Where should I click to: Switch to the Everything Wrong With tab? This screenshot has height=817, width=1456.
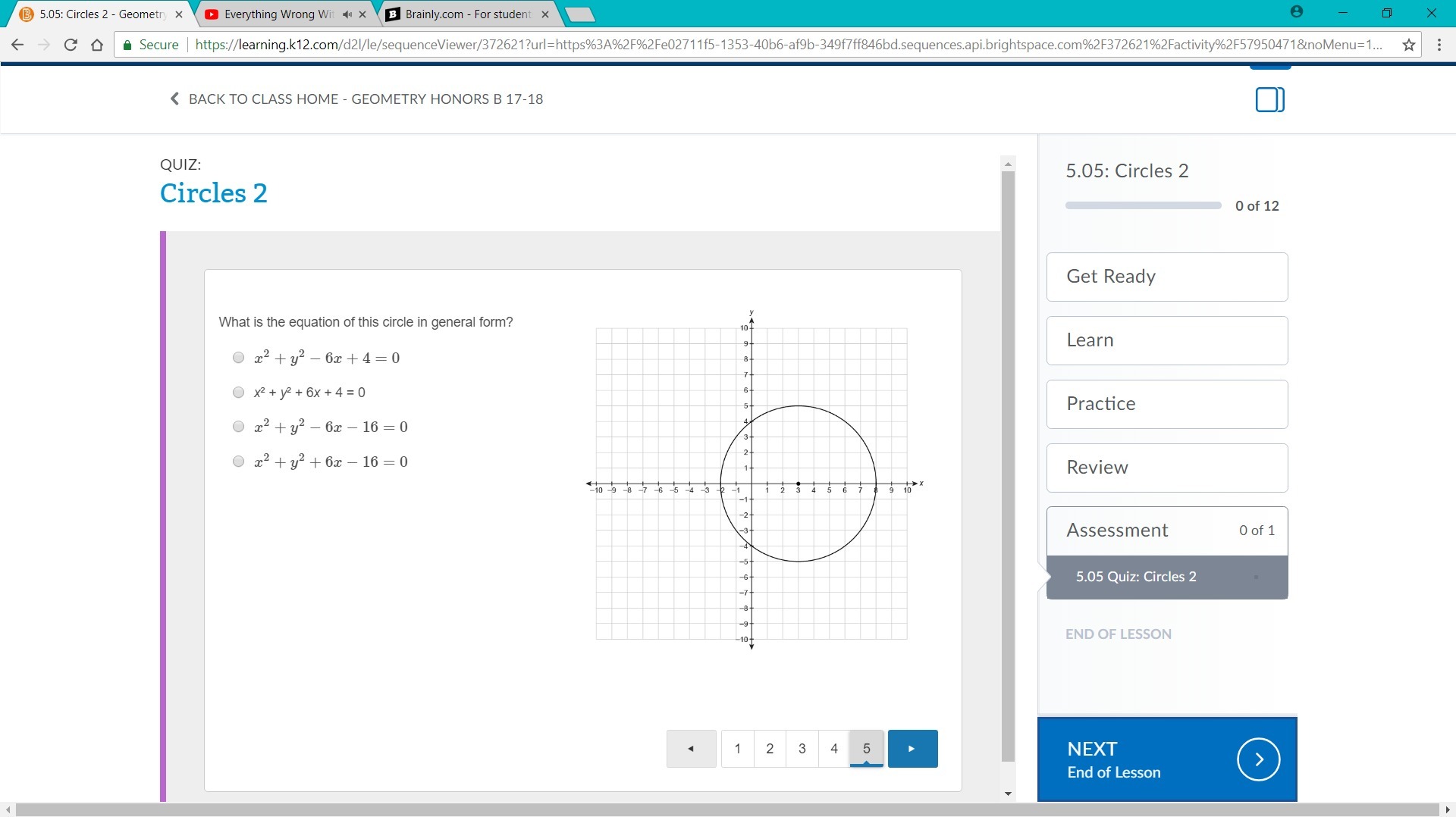point(284,14)
